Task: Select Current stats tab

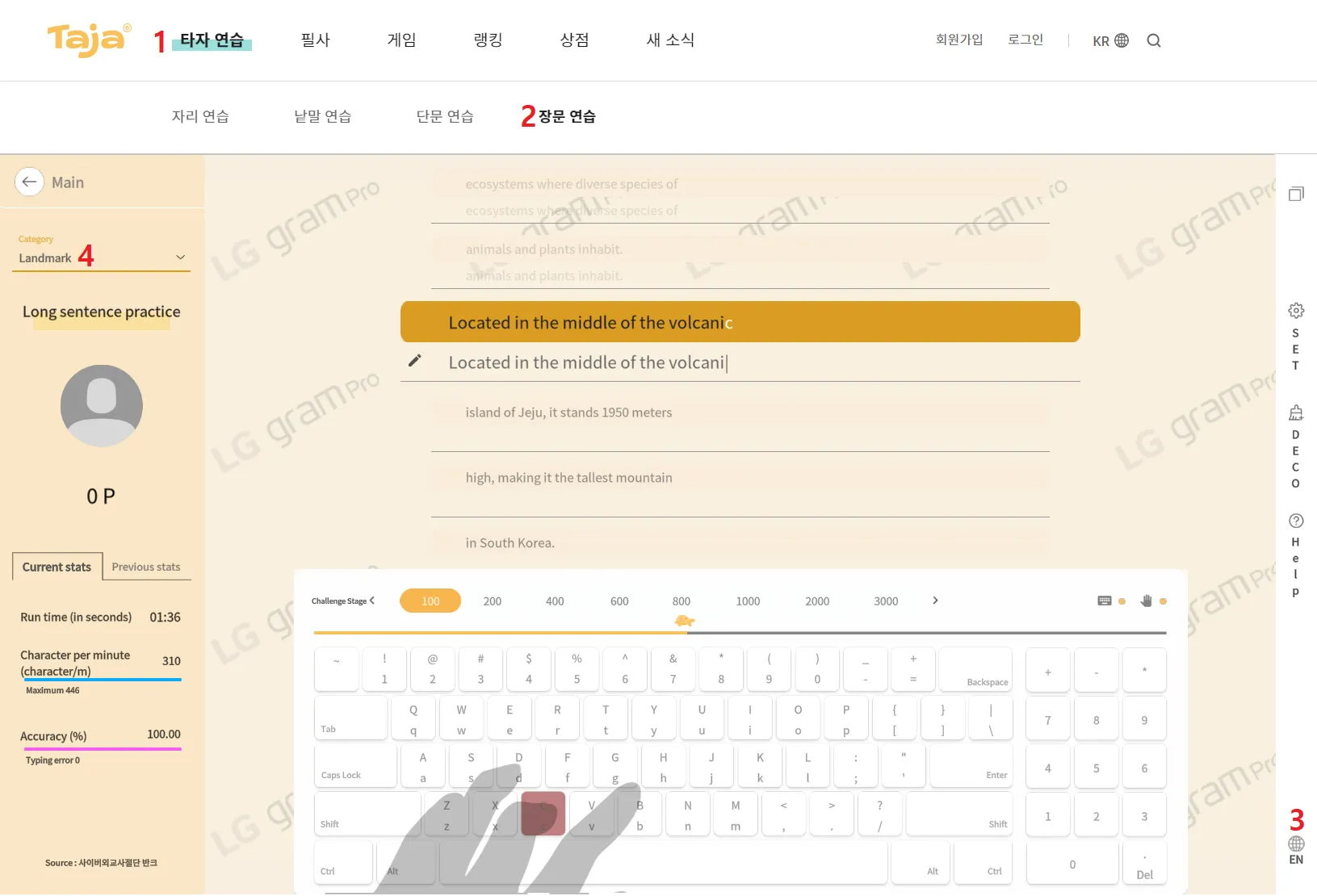Action: [57, 567]
